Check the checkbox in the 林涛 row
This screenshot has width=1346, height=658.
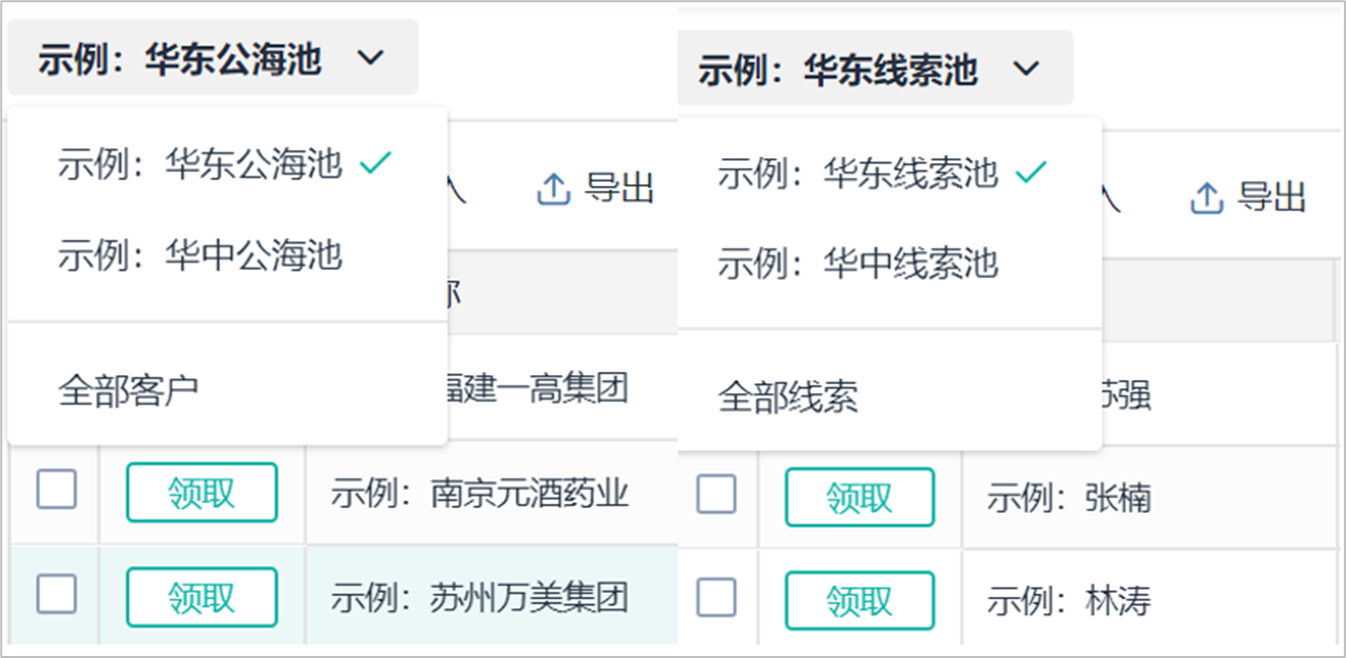(x=716, y=600)
